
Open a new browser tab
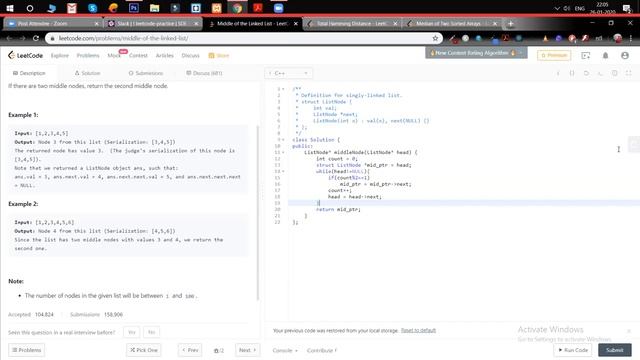coord(510,24)
